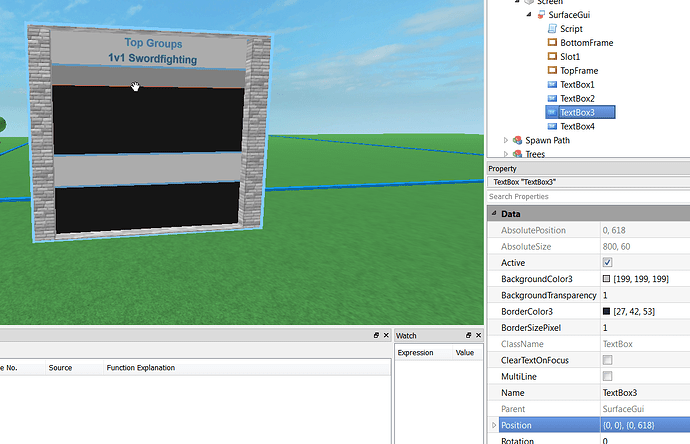
Task: Select TopFrame in Explorer
Action: pos(579,71)
